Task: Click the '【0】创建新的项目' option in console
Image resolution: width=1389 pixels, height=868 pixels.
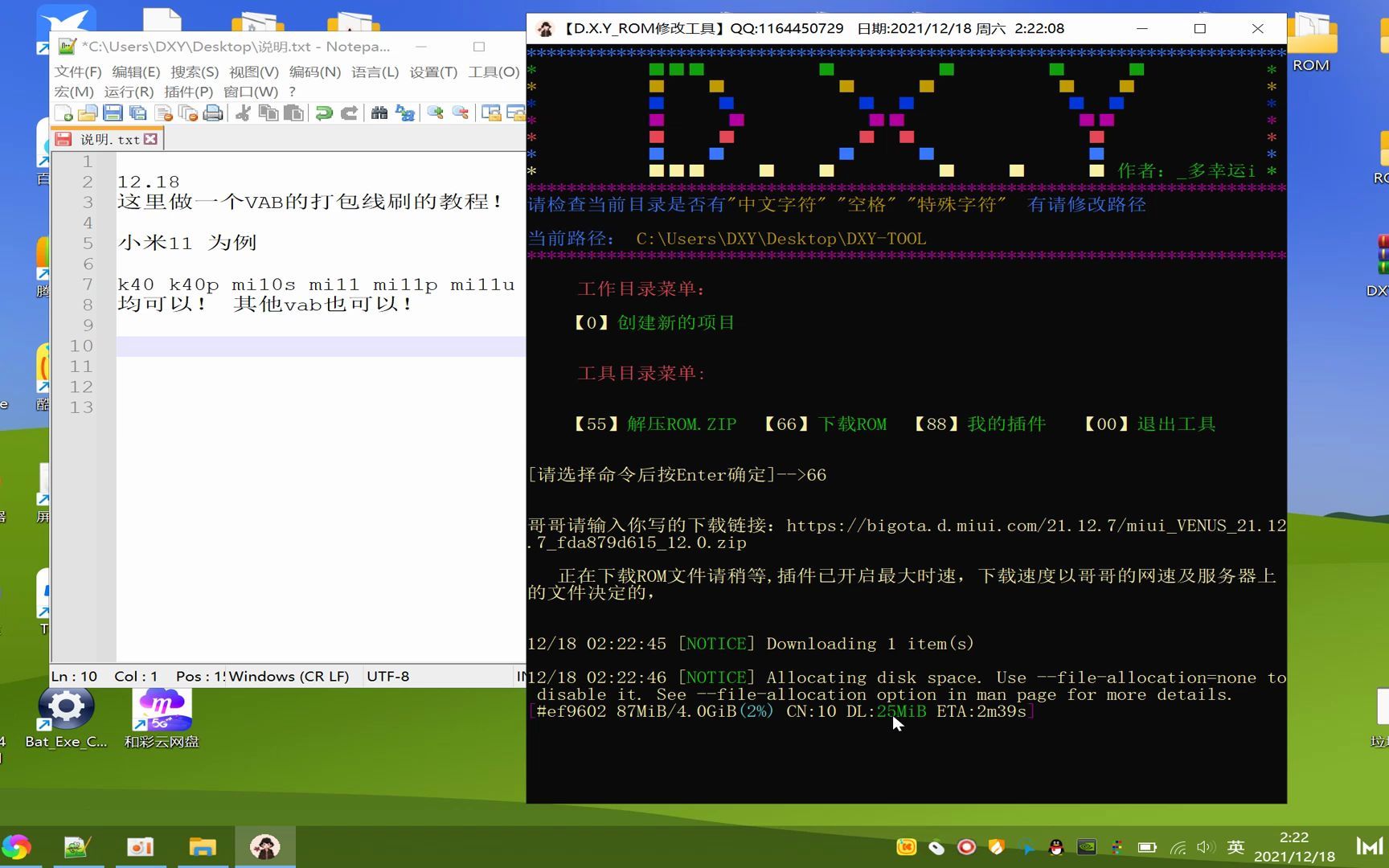Action: click(653, 323)
